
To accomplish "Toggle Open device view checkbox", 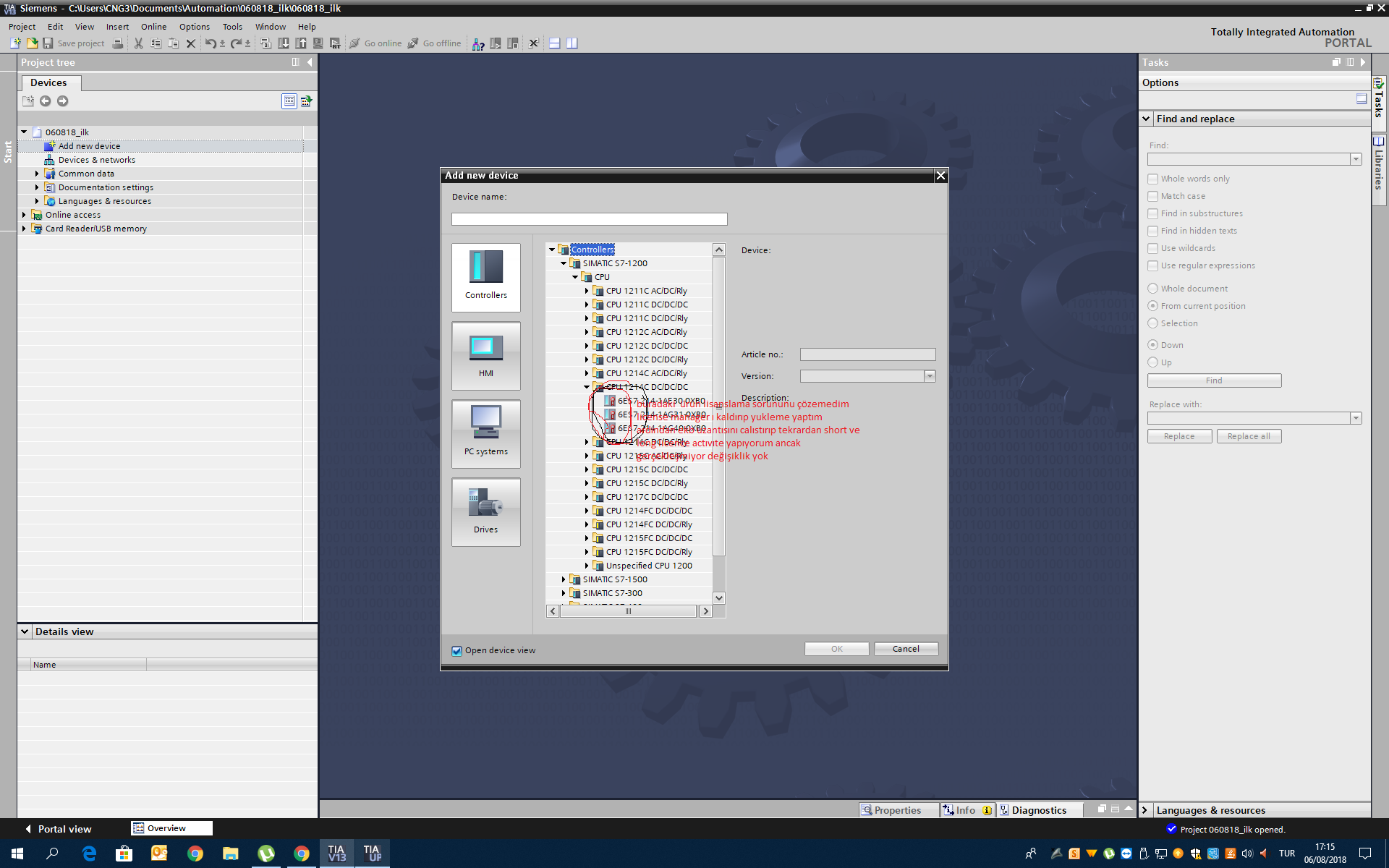I will tap(456, 651).
